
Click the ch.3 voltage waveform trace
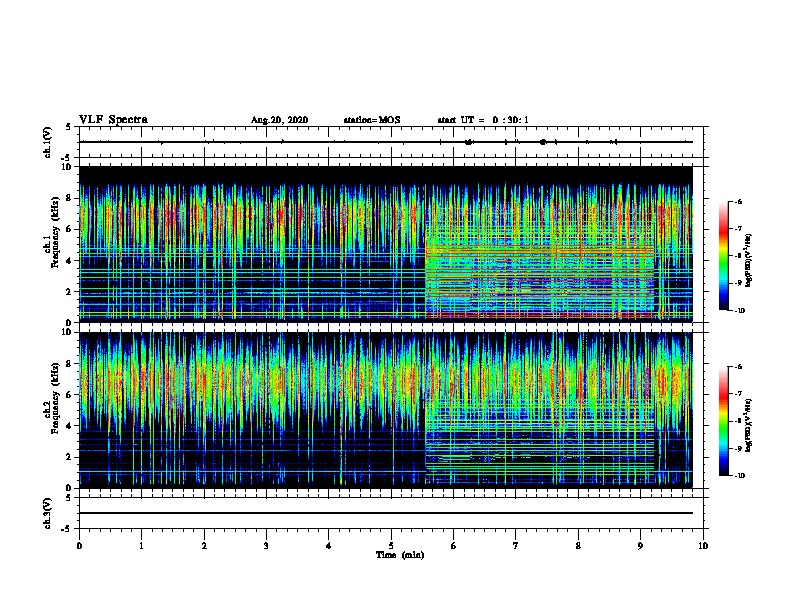(385, 513)
